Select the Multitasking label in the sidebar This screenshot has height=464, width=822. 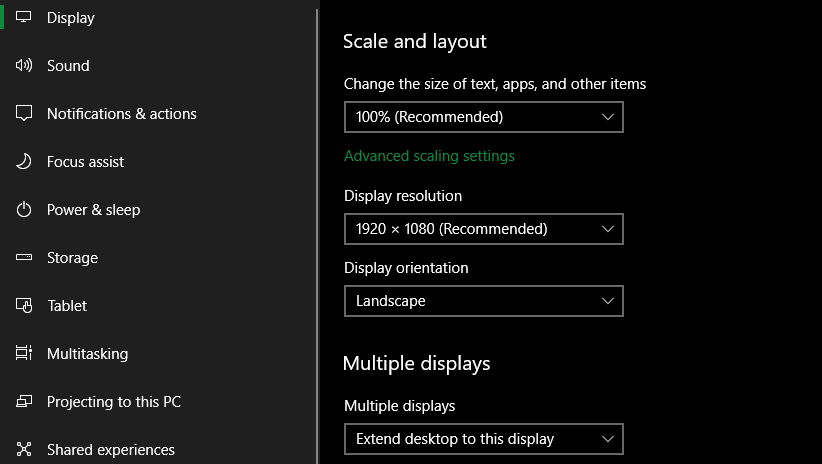87,354
